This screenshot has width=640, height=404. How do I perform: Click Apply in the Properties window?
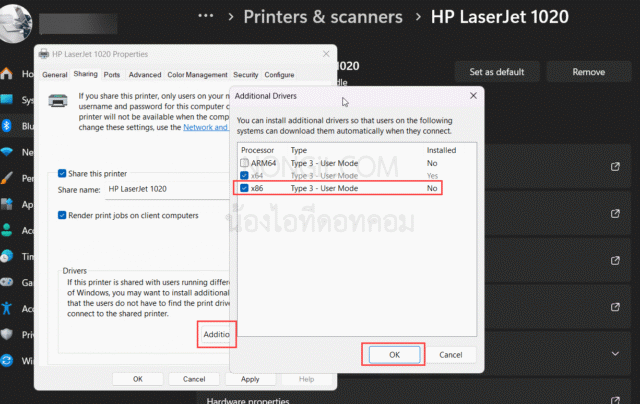pyautogui.click(x=250, y=379)
